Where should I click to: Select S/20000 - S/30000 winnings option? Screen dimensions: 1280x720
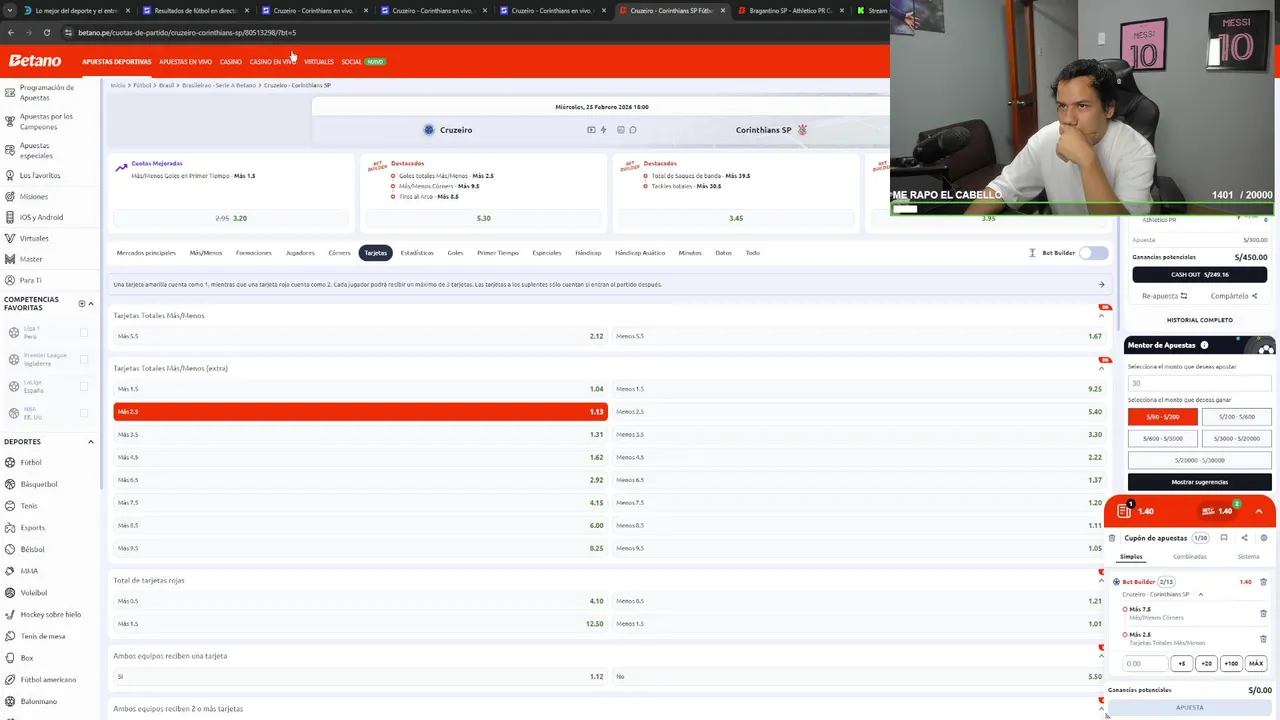(1199, 460)
